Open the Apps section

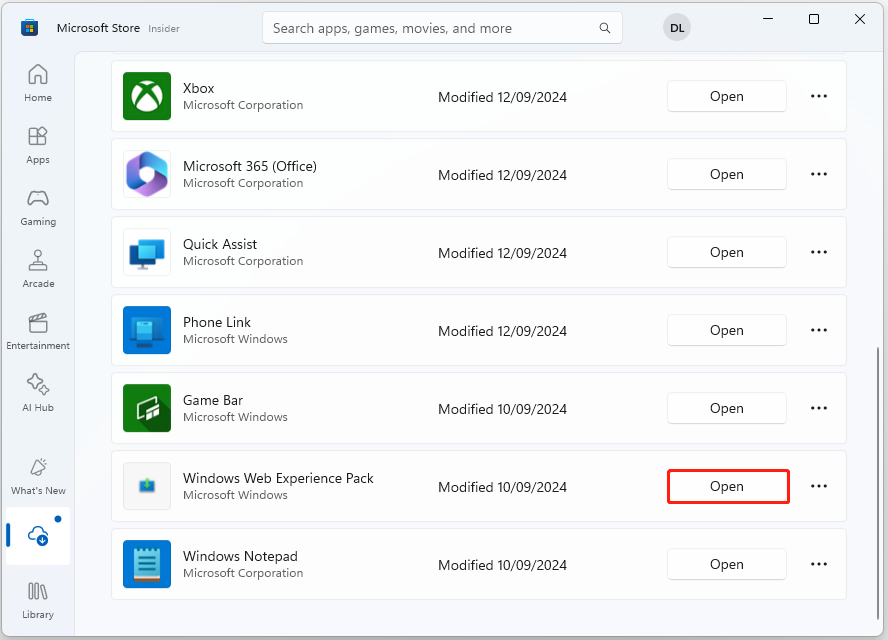38,145
